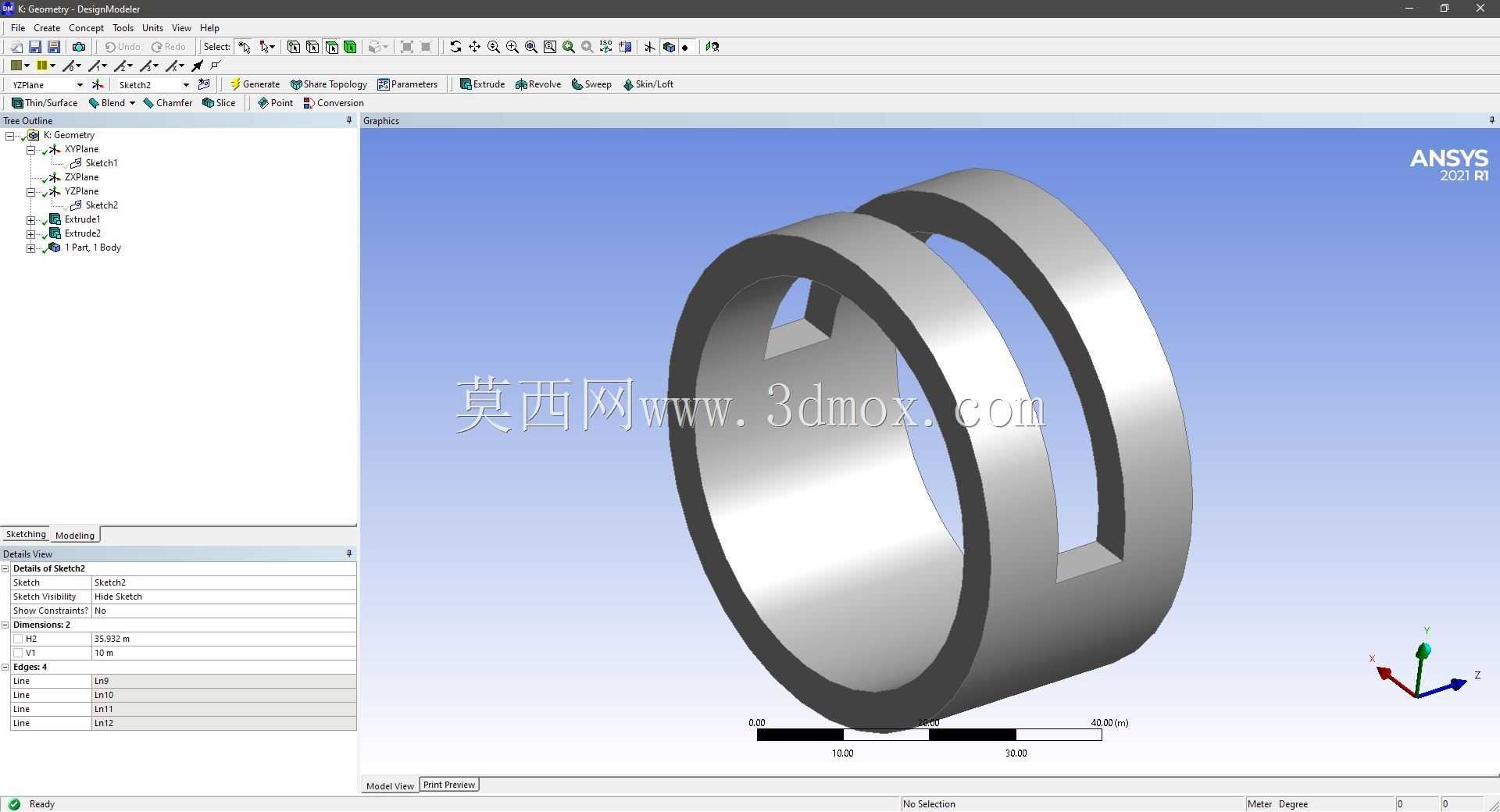This screenshot has height=812, width=1500.
Task: Click the Generate button
Action: [x=255, y=84]
